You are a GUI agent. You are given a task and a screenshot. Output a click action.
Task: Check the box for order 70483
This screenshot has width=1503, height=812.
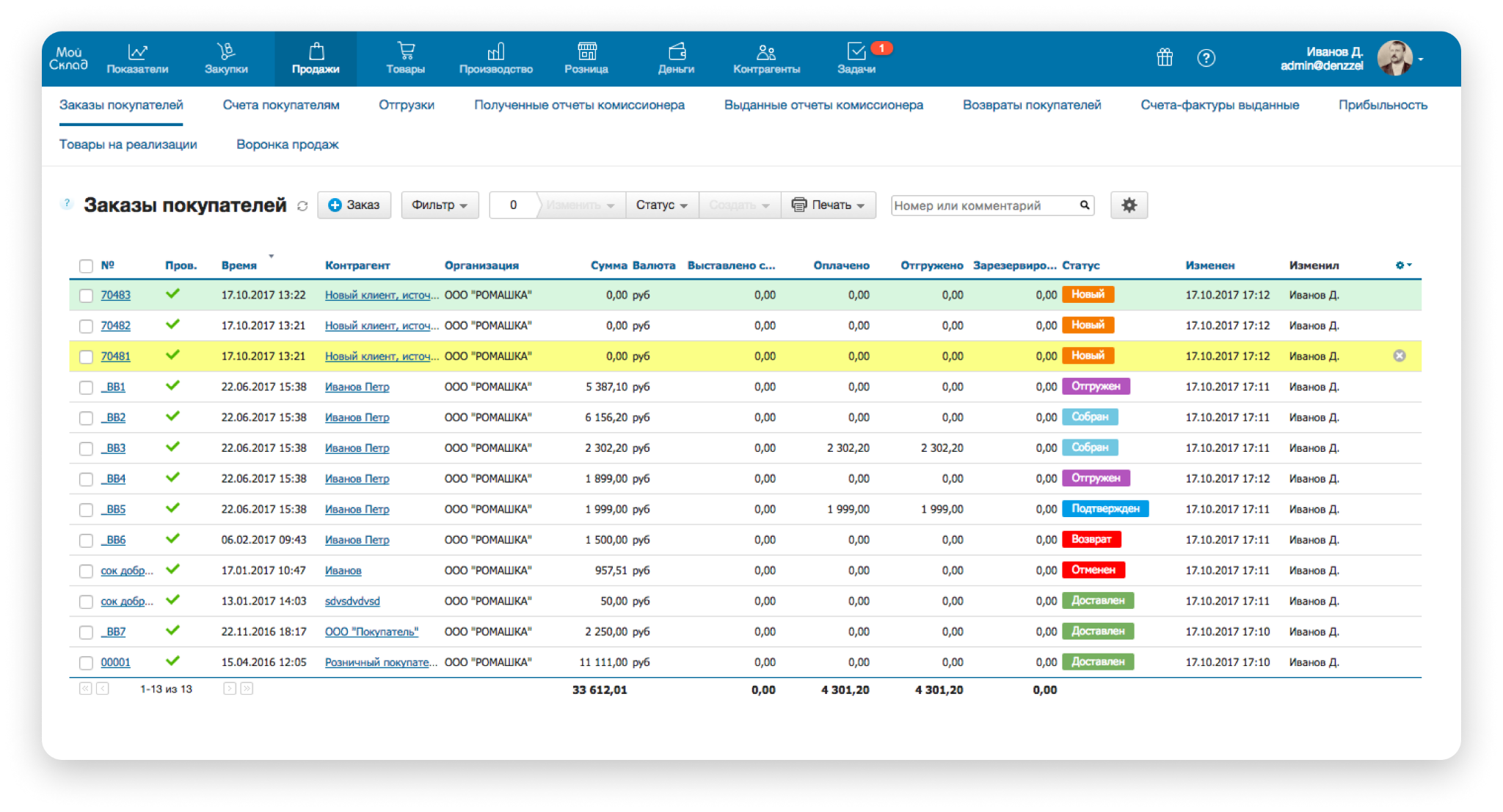[86, 296]
